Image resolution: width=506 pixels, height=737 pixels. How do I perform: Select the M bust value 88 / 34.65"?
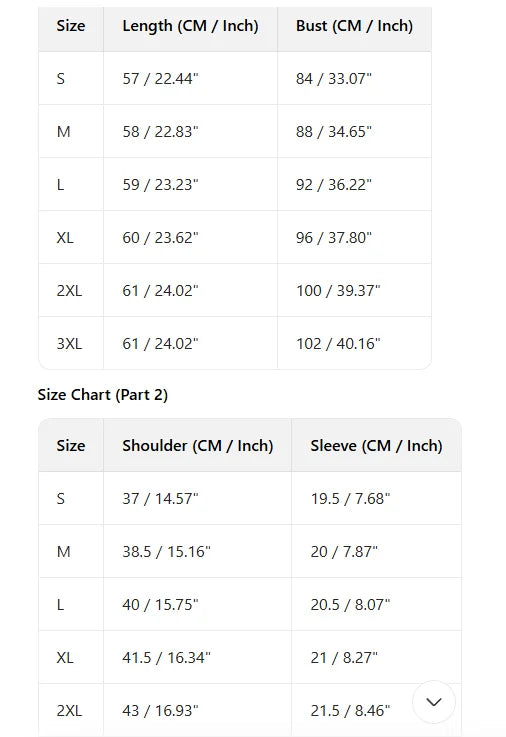coord(334,132)
